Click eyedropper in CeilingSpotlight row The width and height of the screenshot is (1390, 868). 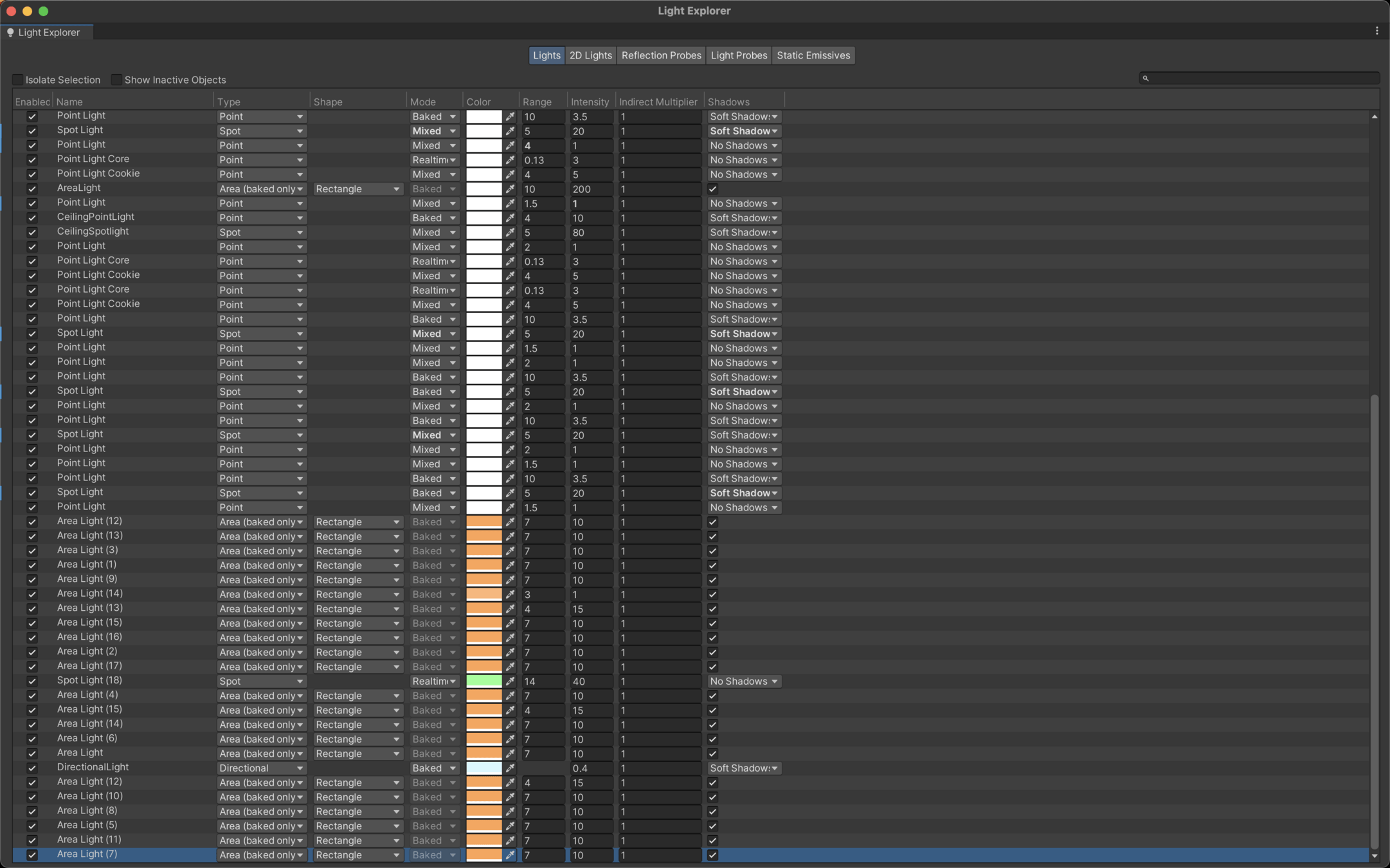510,233
